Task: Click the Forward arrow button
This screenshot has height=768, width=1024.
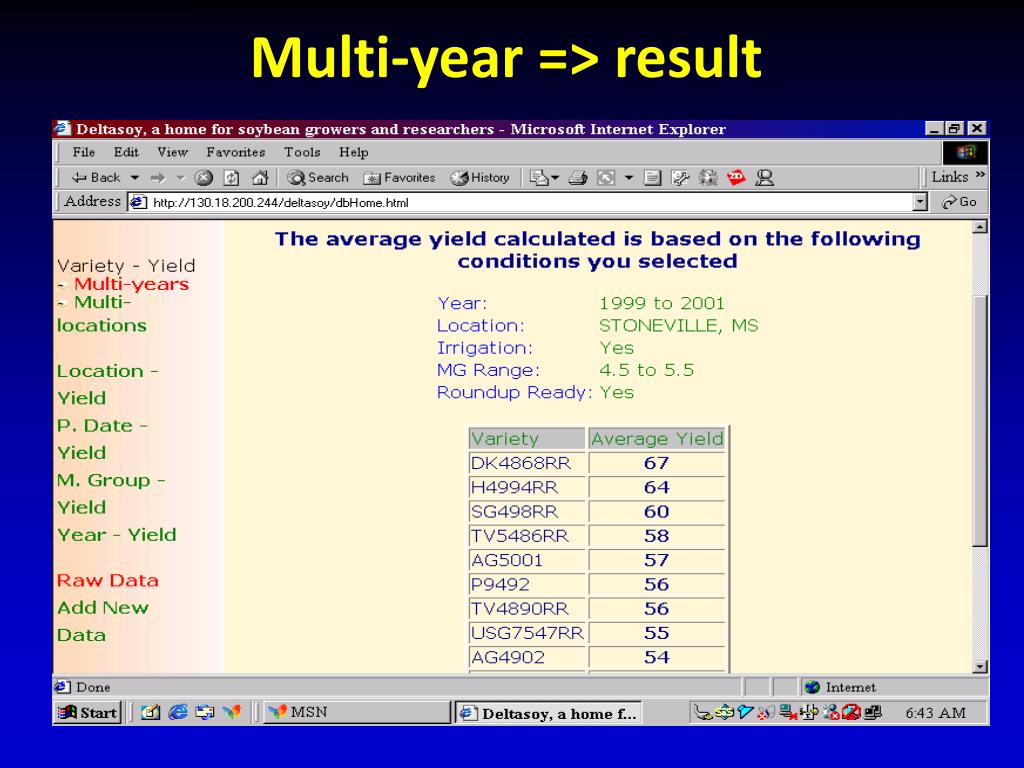Action: click(x=158, y=178)
